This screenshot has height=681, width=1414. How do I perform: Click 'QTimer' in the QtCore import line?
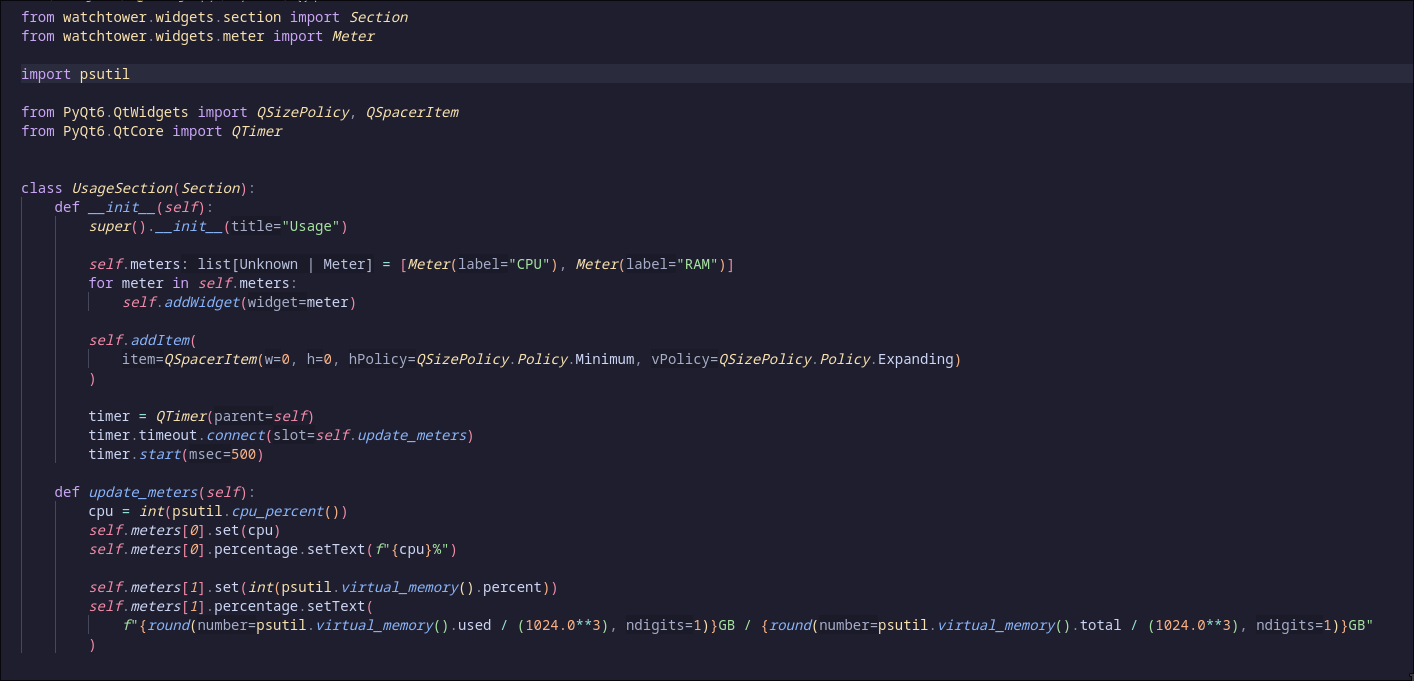[257, 131]
